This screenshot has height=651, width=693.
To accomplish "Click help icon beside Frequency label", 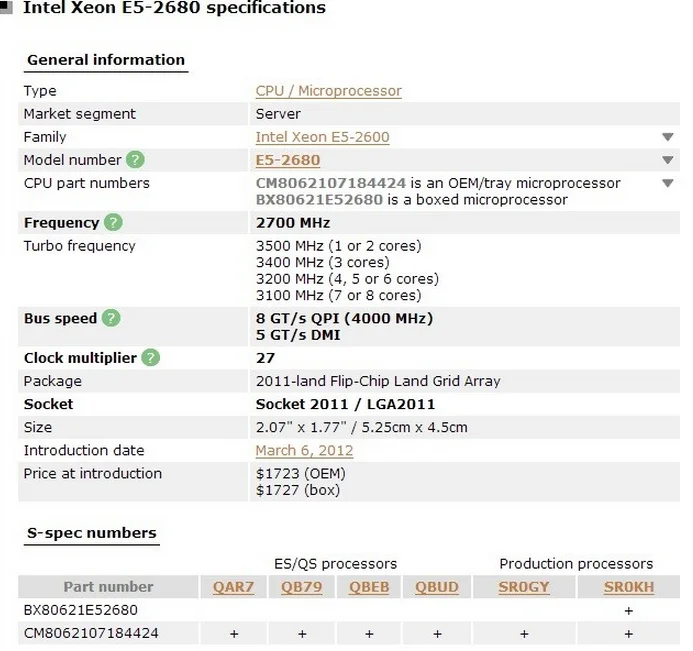I will [113, 223].
